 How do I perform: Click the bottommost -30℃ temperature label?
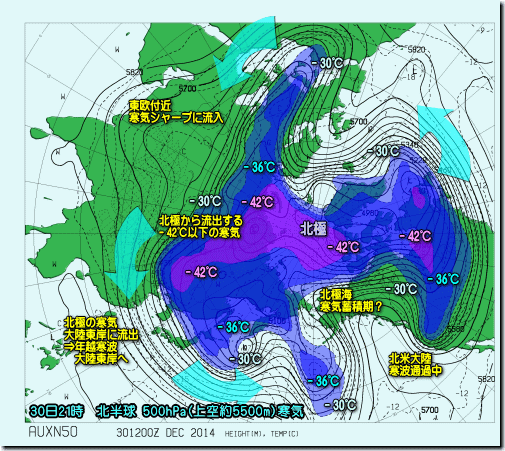pyautogui.click(x=340, y=405)
